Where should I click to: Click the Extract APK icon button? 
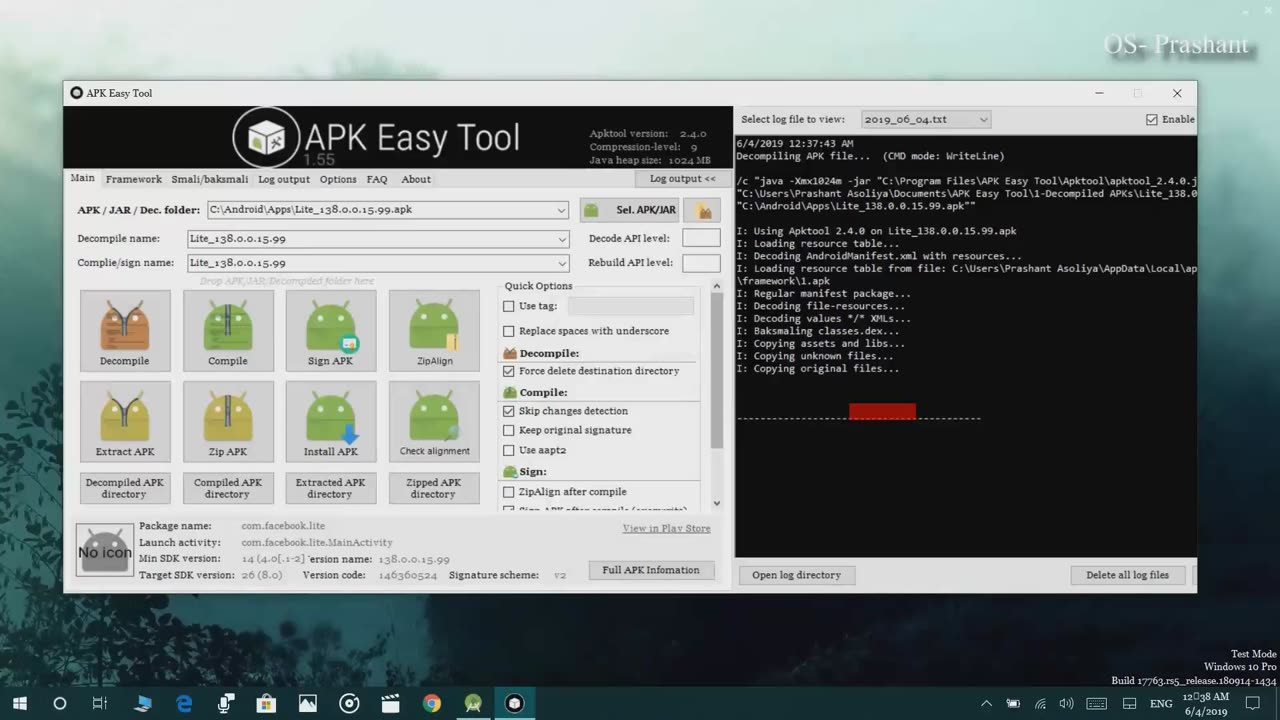125,421
